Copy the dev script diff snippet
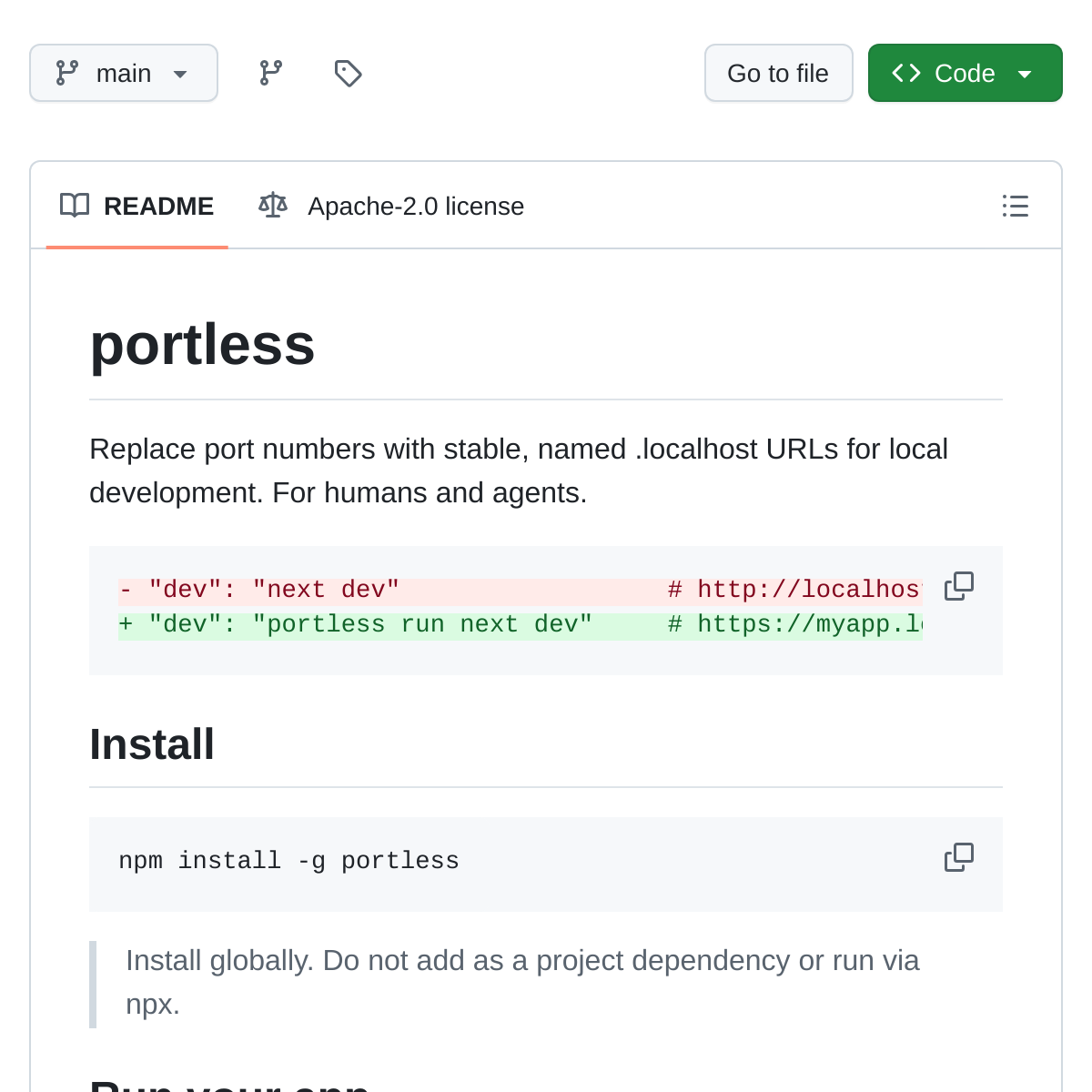Viewport: 1092px width, 1092px height. tap(958, 587)
